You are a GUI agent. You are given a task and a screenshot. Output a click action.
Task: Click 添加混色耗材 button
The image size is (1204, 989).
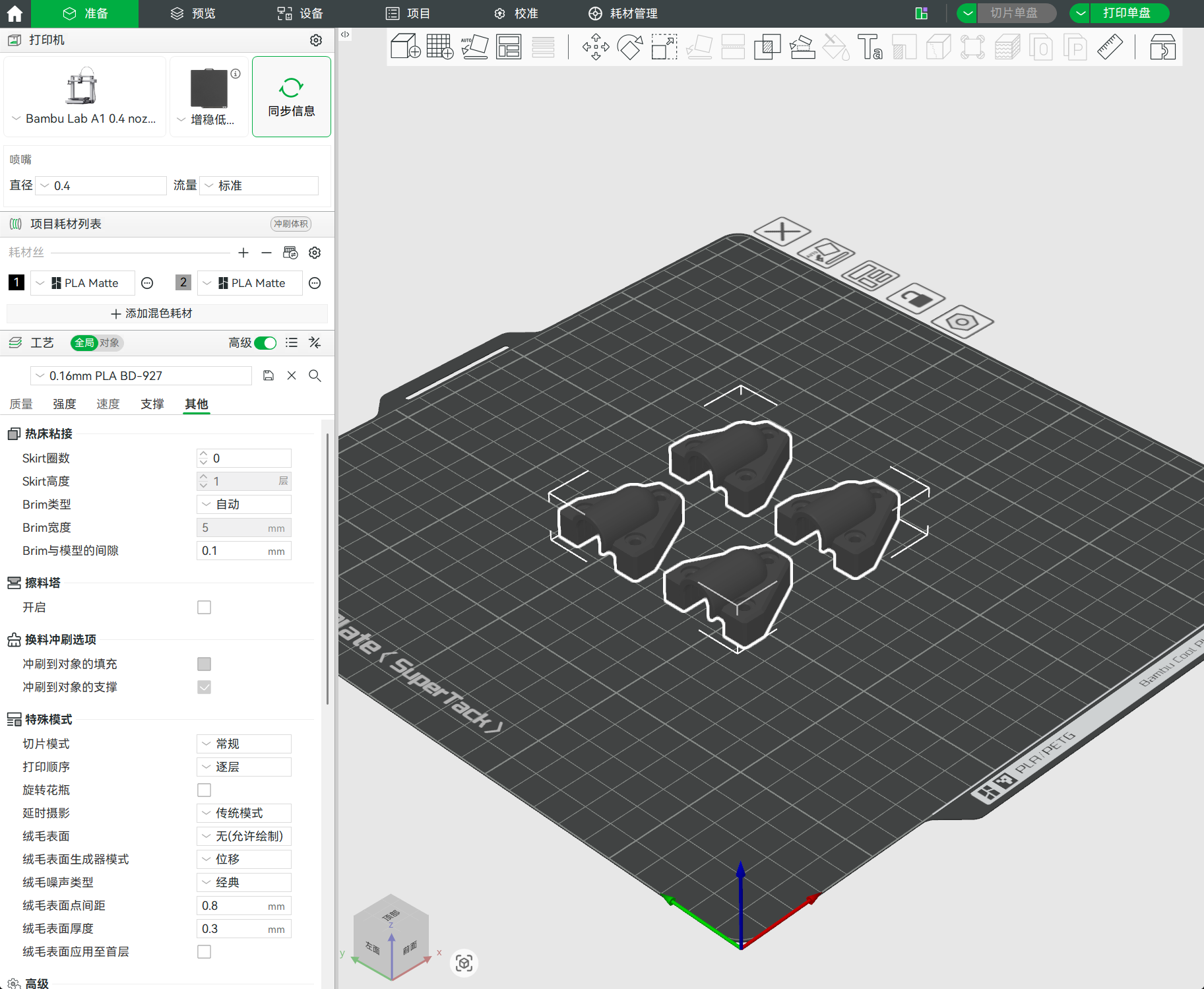(152, 313)
